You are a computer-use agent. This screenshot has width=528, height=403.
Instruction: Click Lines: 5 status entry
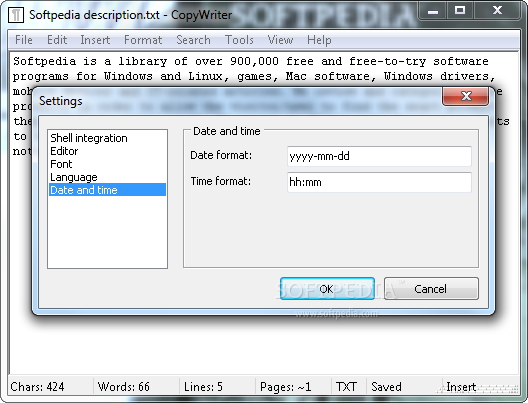tap(203, 387)
